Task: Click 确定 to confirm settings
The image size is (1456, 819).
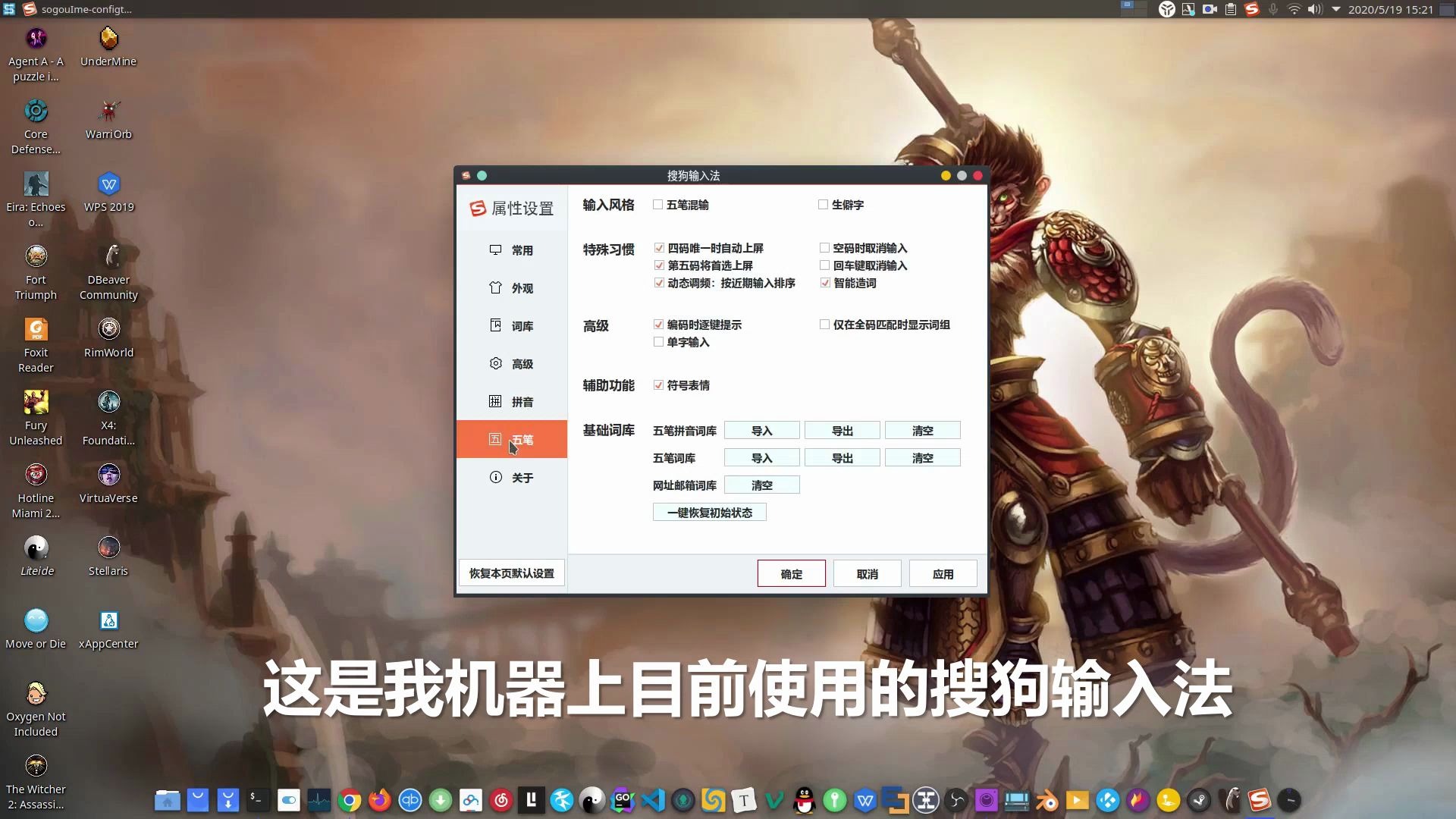Action: pos(791,573)
